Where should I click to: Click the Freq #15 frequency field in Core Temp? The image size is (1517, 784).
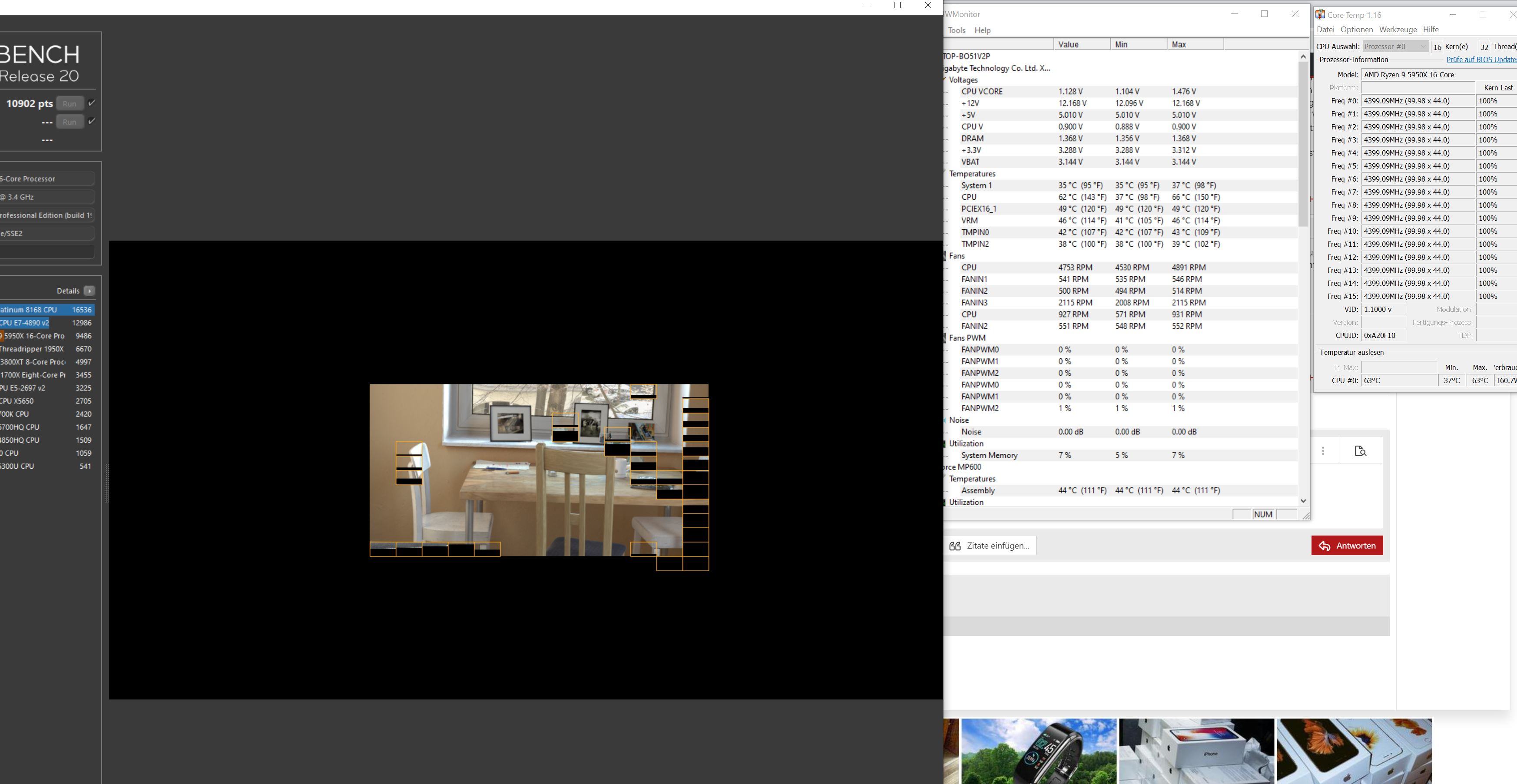click(x=1418, y=297)
